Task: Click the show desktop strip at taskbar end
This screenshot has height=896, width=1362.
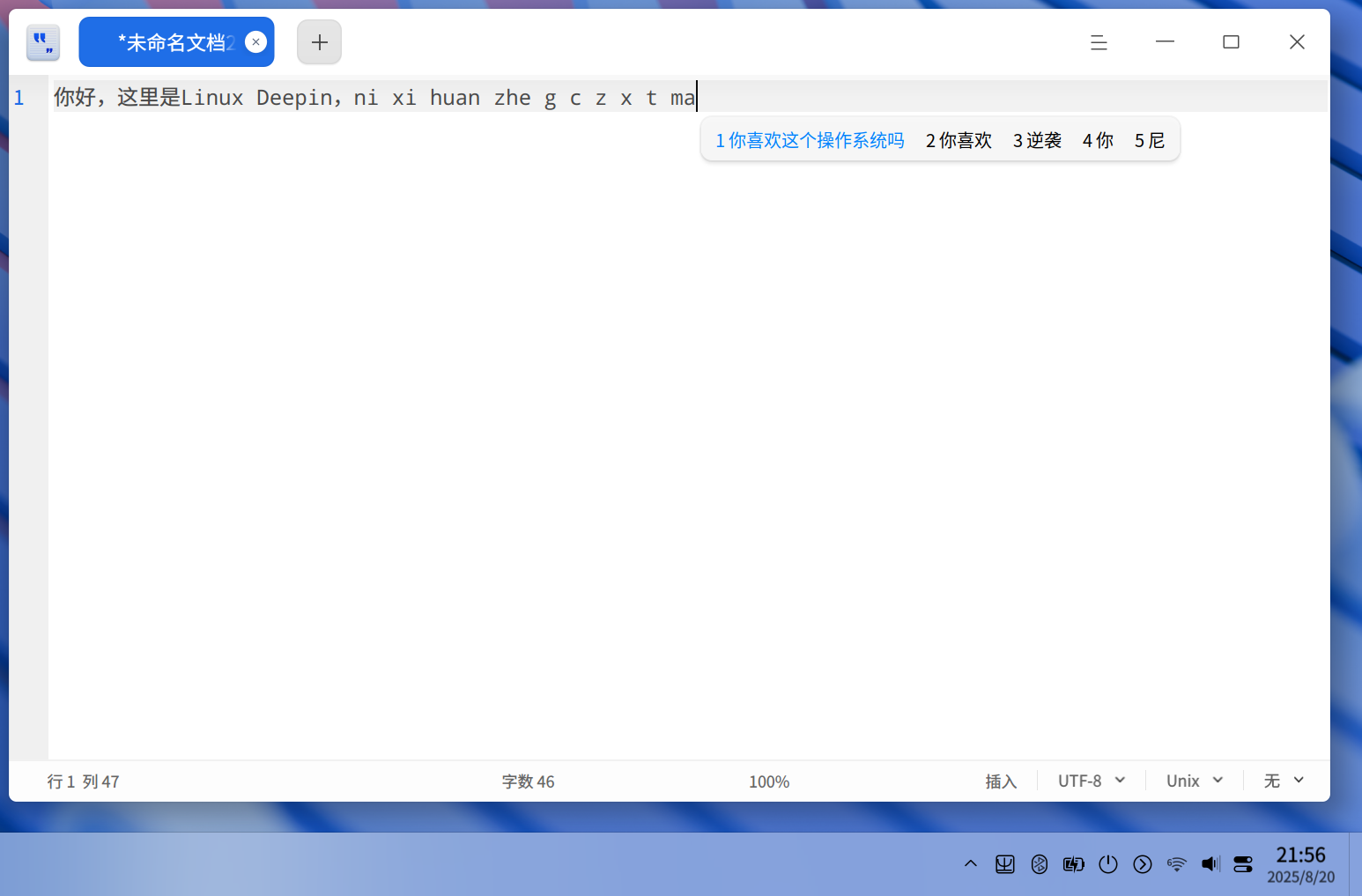Action: (x=1355, y=864)
